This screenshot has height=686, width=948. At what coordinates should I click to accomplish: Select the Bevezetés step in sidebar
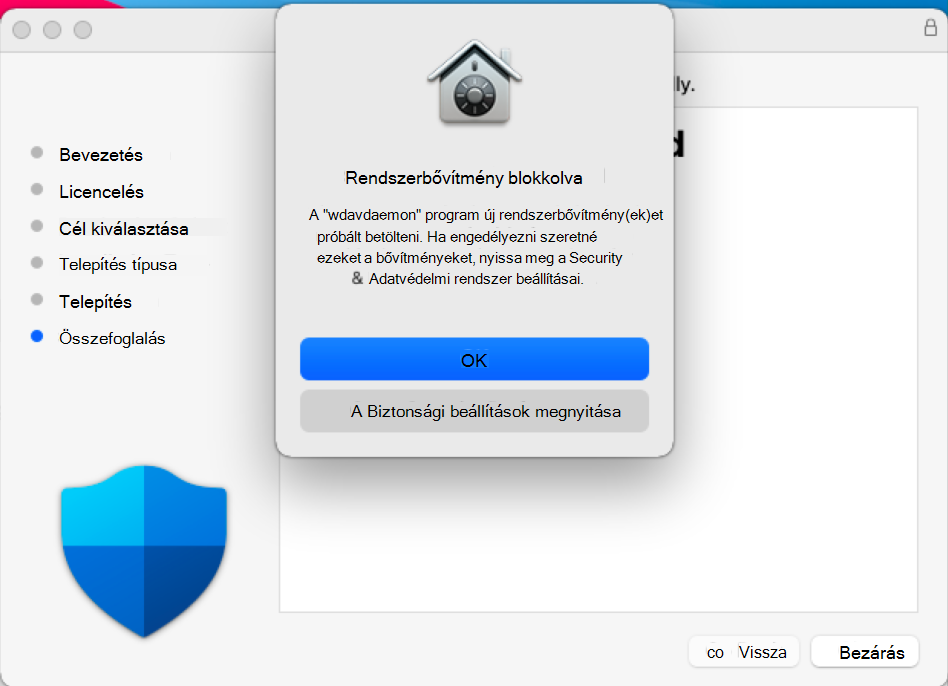[x=101, y=155]
